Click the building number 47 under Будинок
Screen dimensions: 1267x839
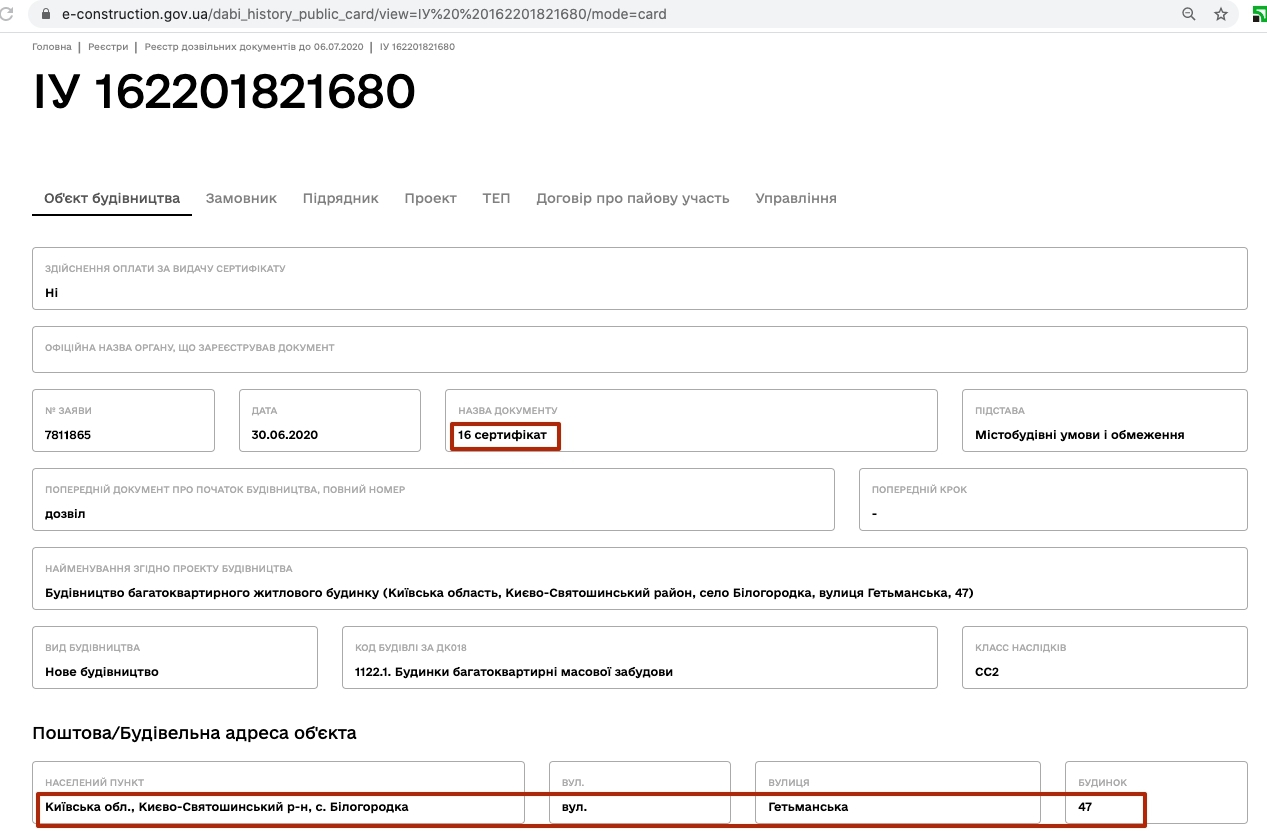point(1086,806)
